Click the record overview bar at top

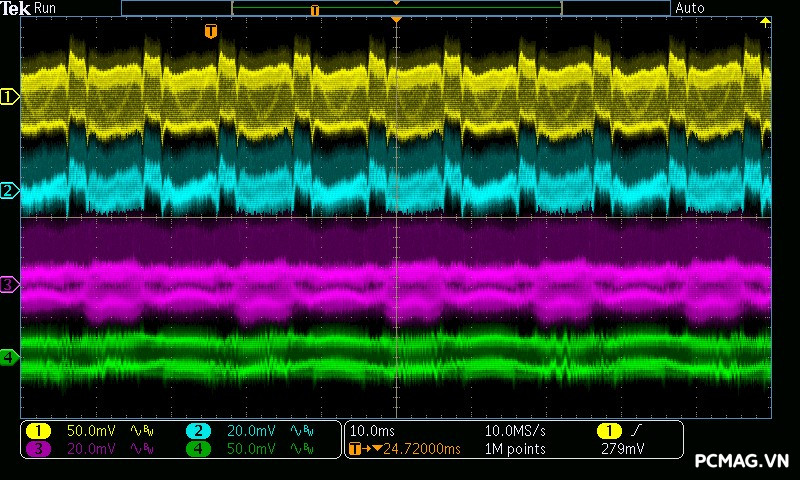(395, 8)
